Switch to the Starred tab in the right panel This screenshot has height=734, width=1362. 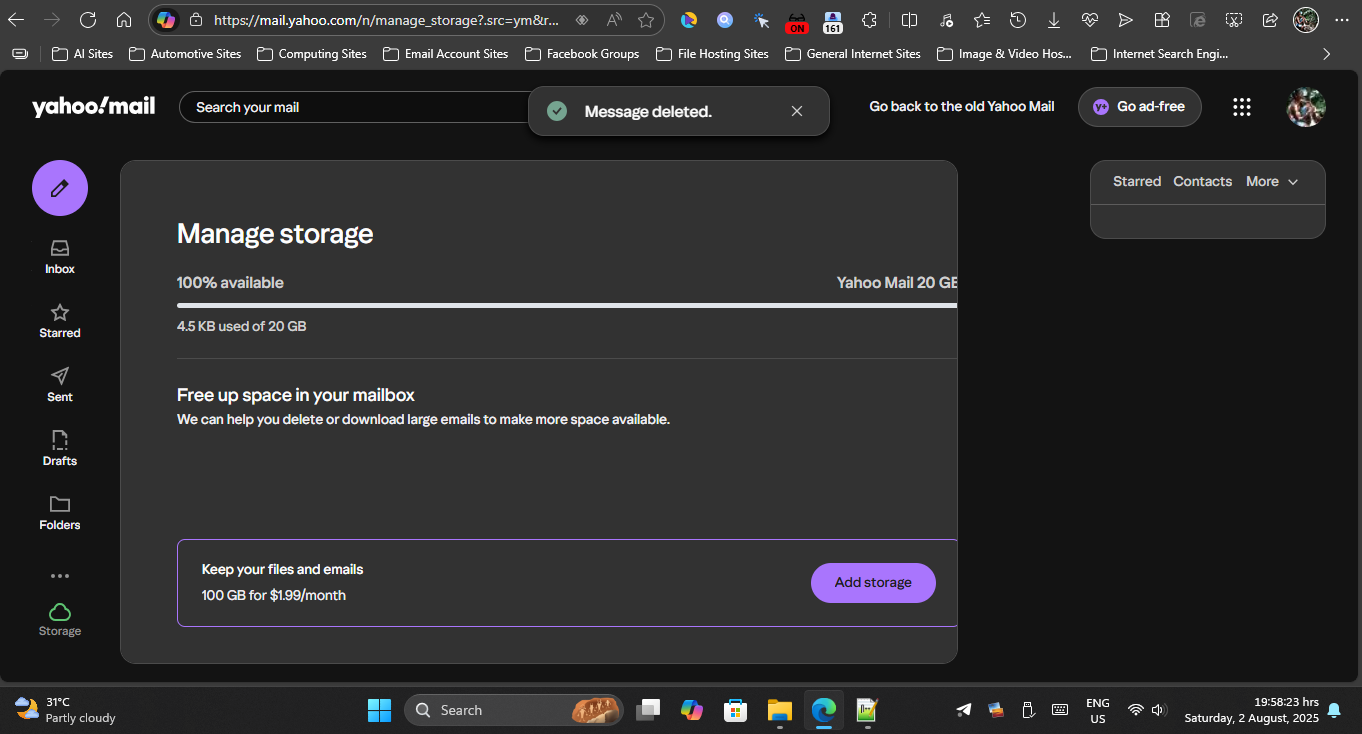click(1137, 182)
